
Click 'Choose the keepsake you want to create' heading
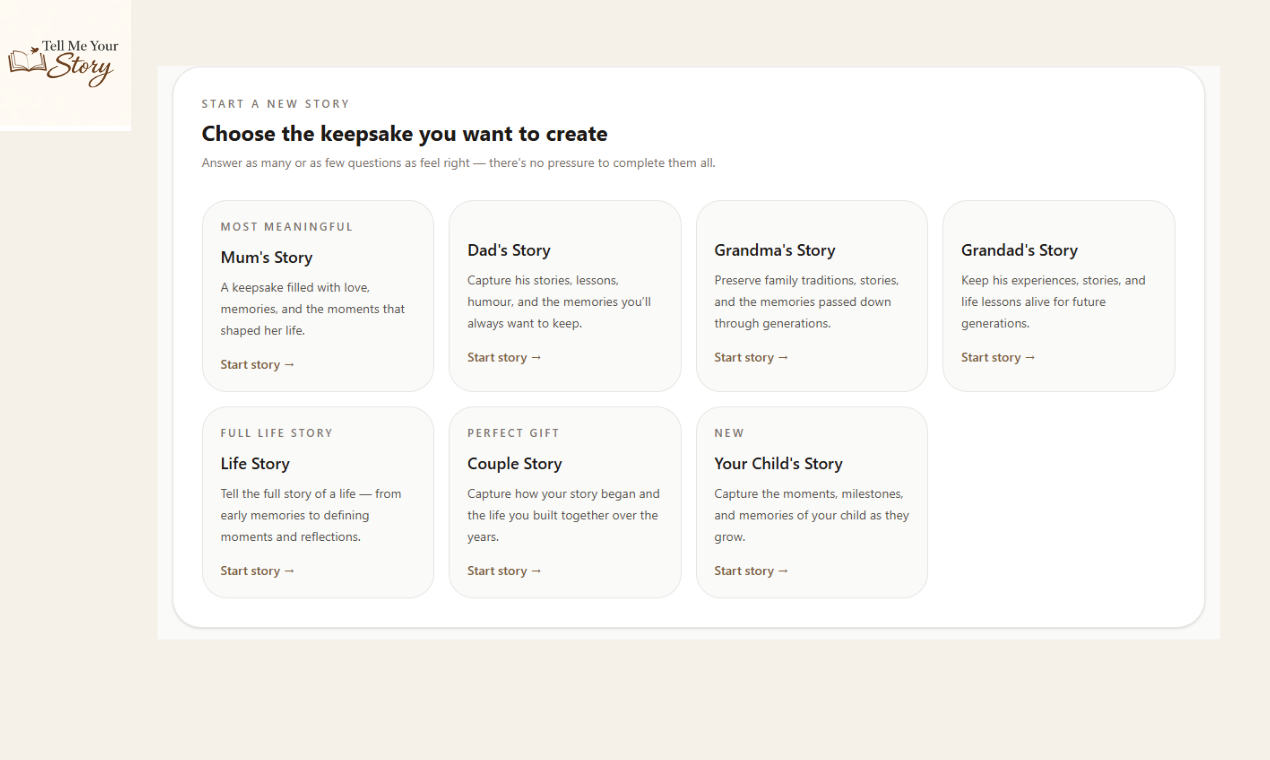pyautogui.click(x=405, y=134)
